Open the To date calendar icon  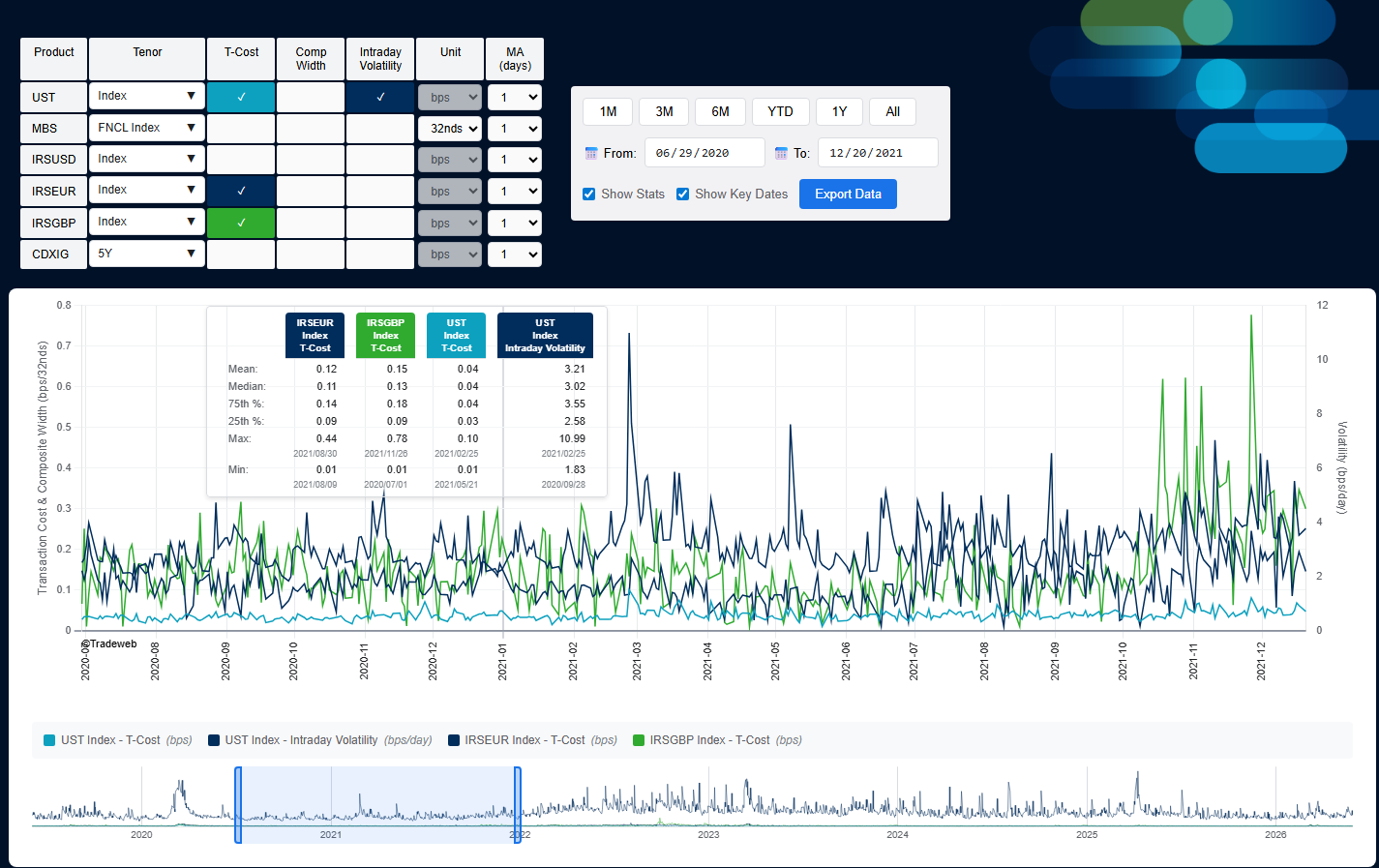[781, 153]
